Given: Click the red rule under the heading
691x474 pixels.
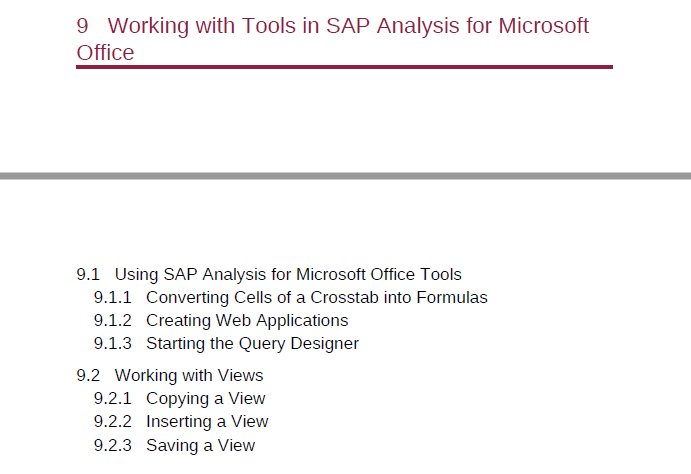Looking at the screenshot, I should click(x=345, y=67).
